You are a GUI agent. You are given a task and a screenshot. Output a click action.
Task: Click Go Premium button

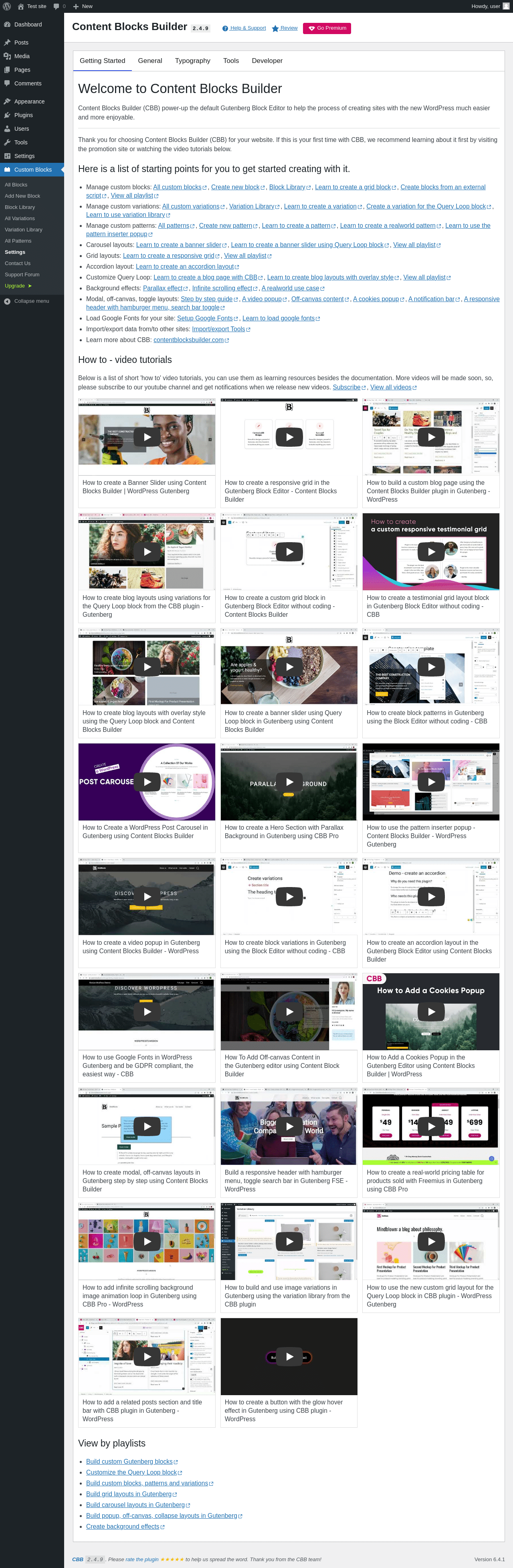point(327,28)
